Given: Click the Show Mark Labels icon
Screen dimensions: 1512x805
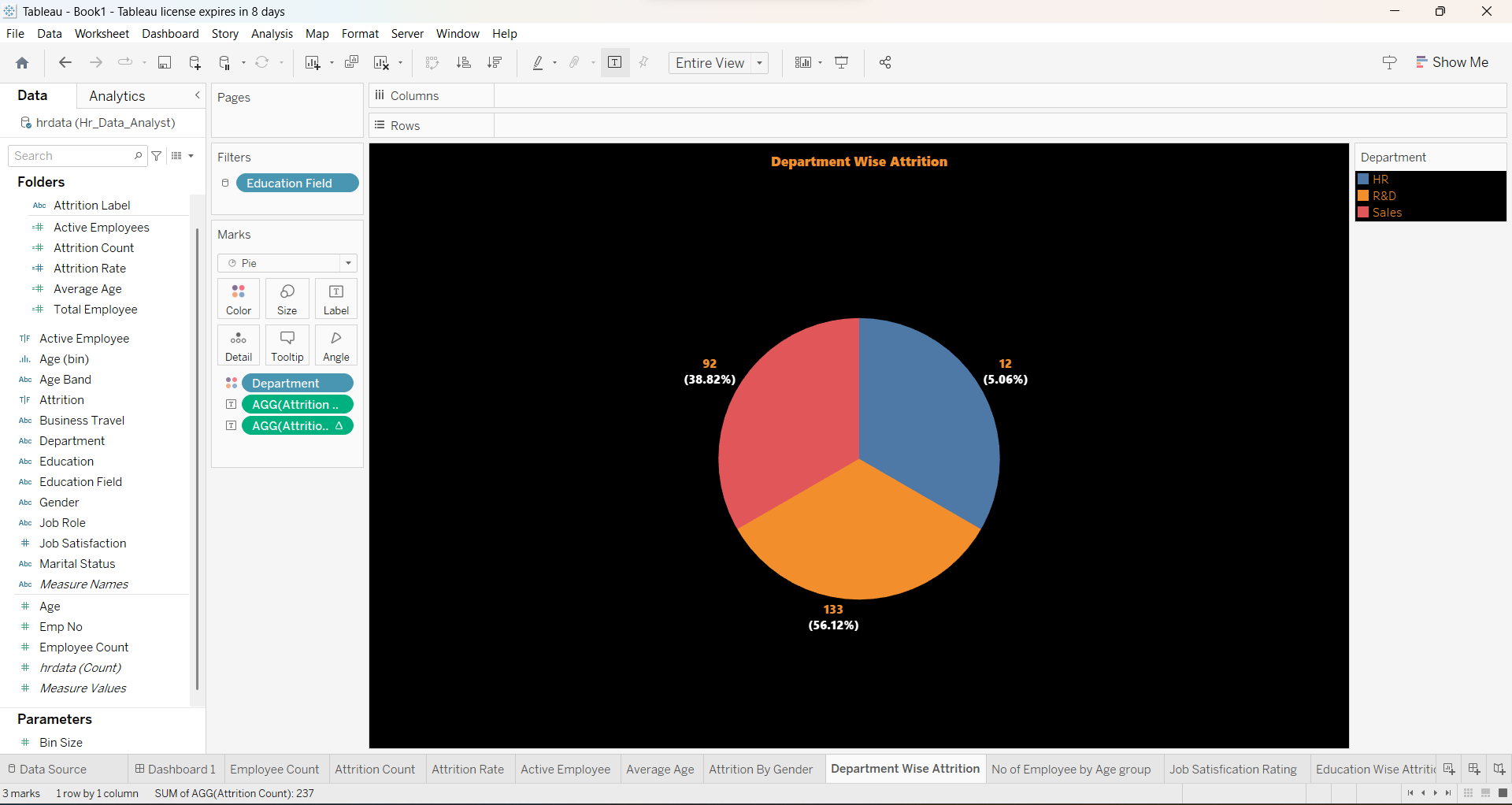Looking at the screenshot, I should pyautogui.click(x=615, y=62).
